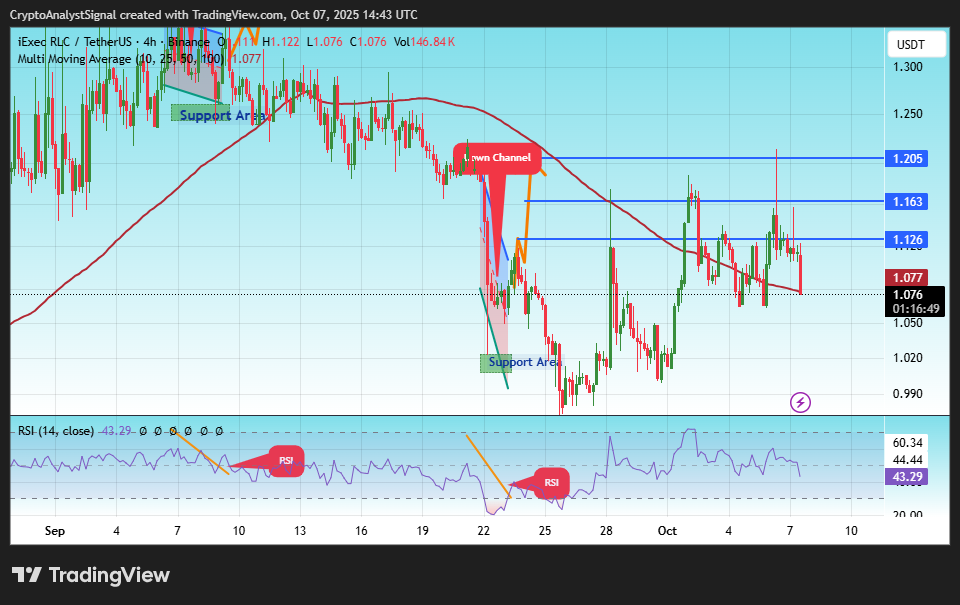
Task: Select the 1.126 blue price level label
Action: click(907, 239)
